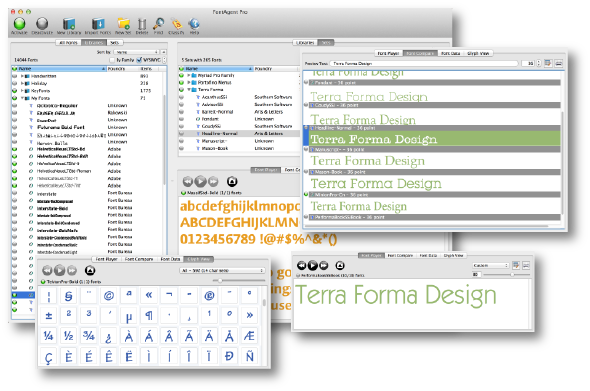Open the glyph character set dropdown

[x=222, y=270]
